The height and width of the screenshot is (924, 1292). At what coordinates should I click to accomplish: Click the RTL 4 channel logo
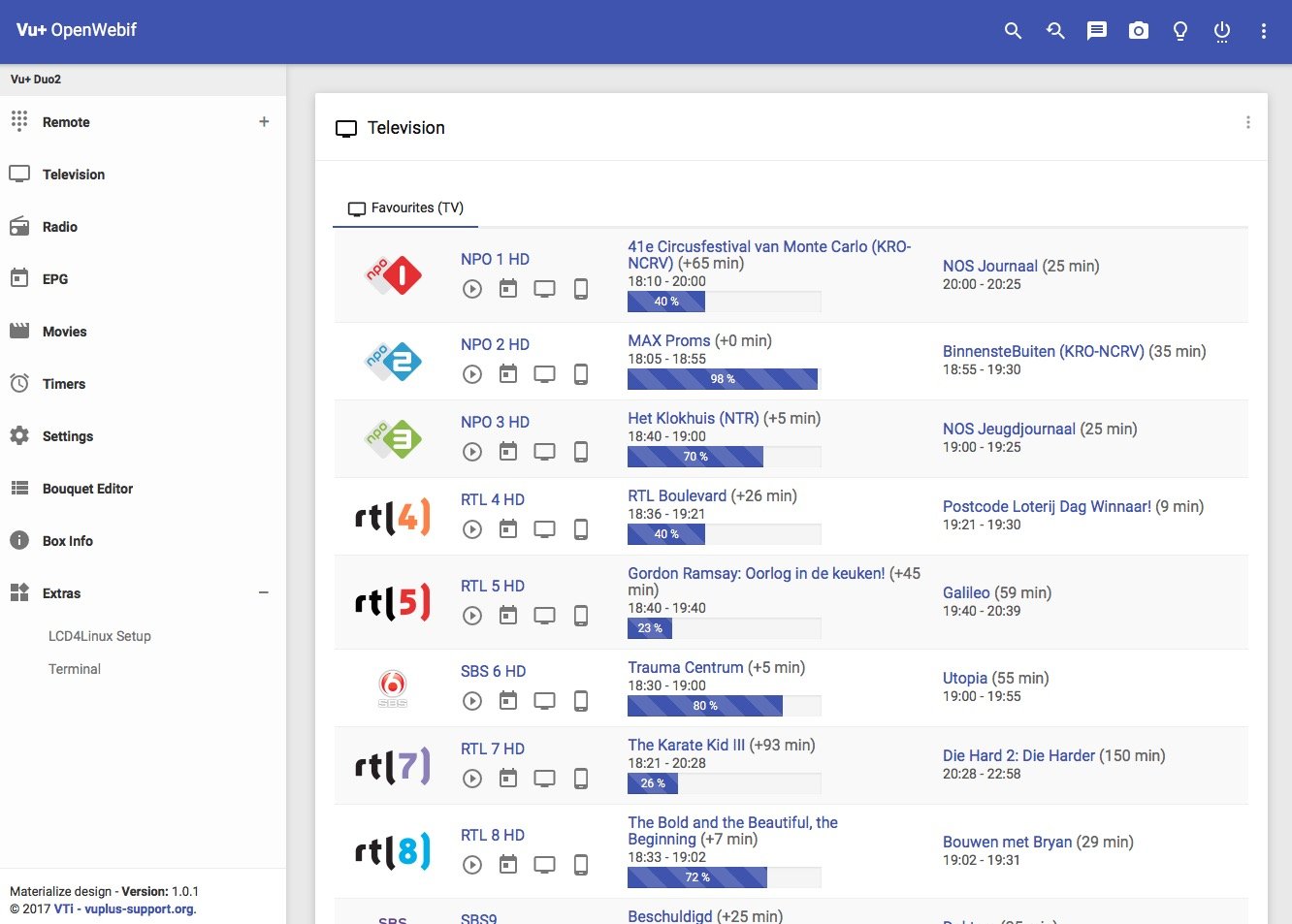click(393, 517)
